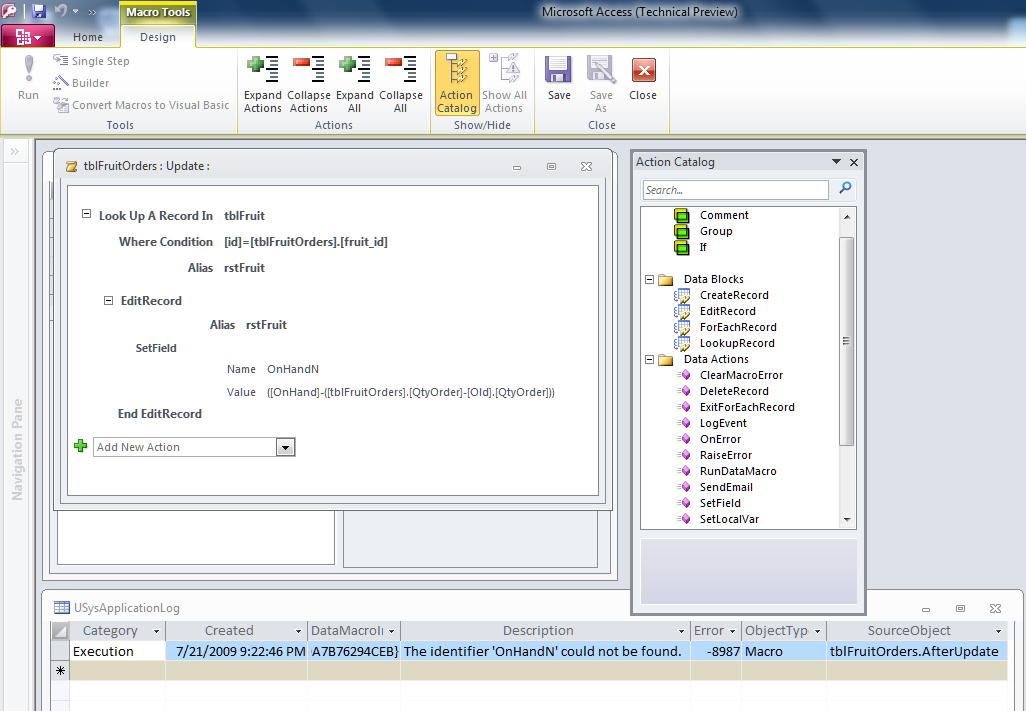This screenshot has width=1026, height=711.
Task: Select OnError action
Action: (720, 439)
